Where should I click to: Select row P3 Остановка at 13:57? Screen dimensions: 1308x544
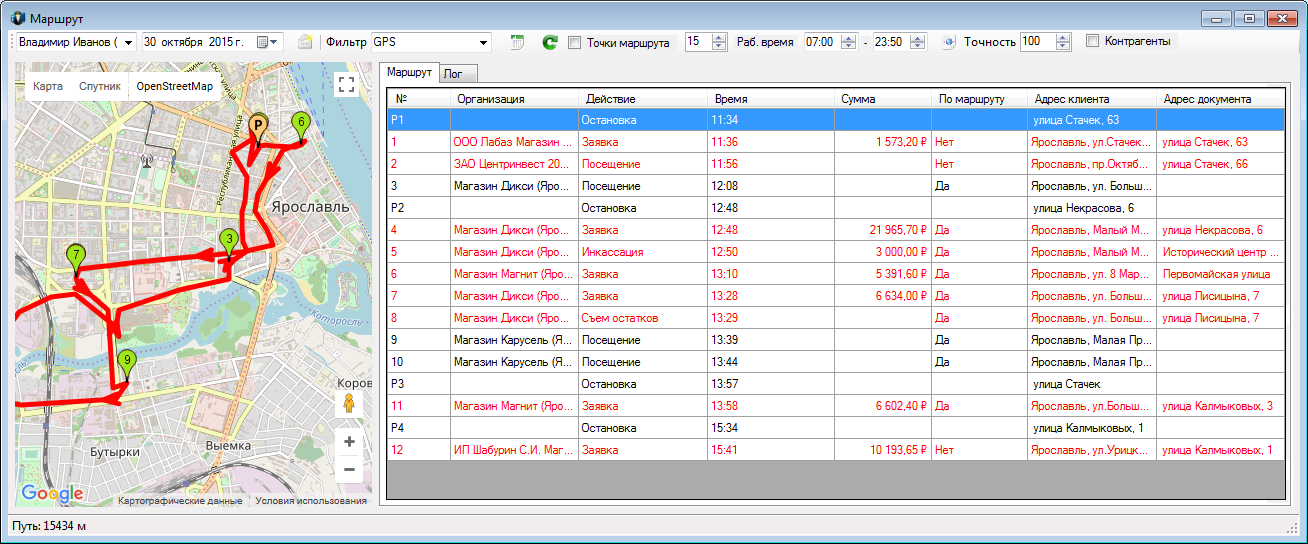tap(836, 384)
